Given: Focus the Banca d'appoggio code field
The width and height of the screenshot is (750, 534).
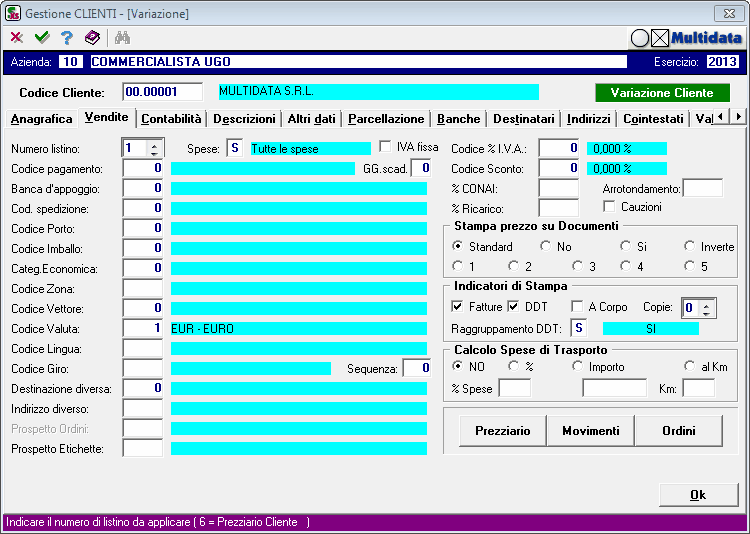Looking at the screenshot, I should click(143, 189).
